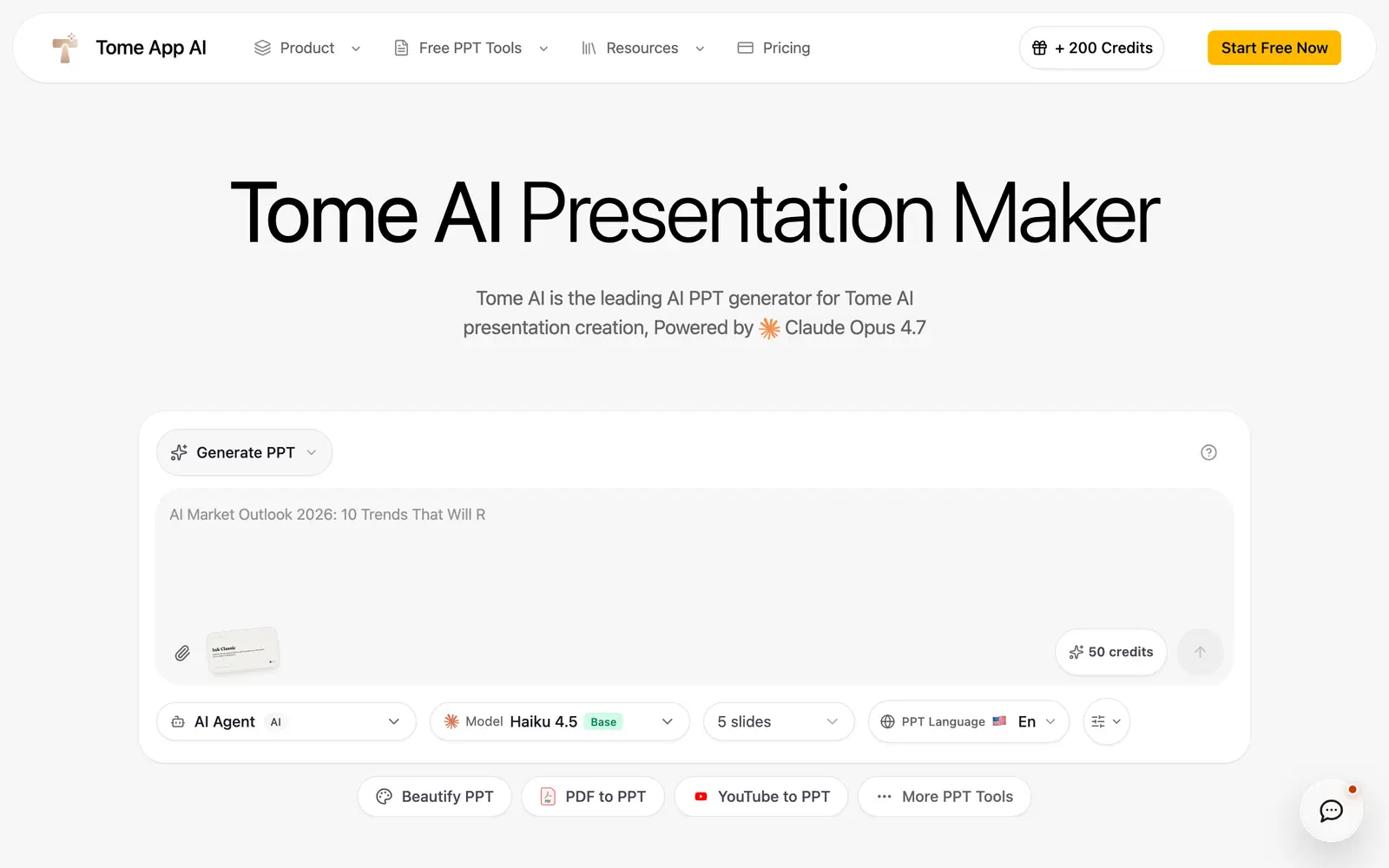Open the PPT Language dropdown

[x=969, y=721]
